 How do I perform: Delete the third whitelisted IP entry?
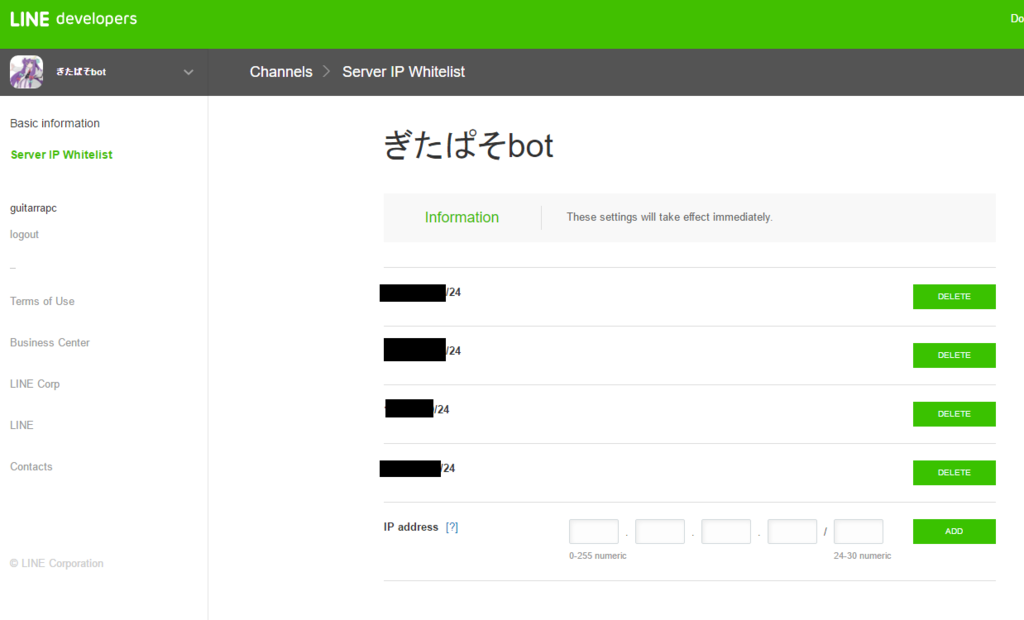(x=954, y=414)
